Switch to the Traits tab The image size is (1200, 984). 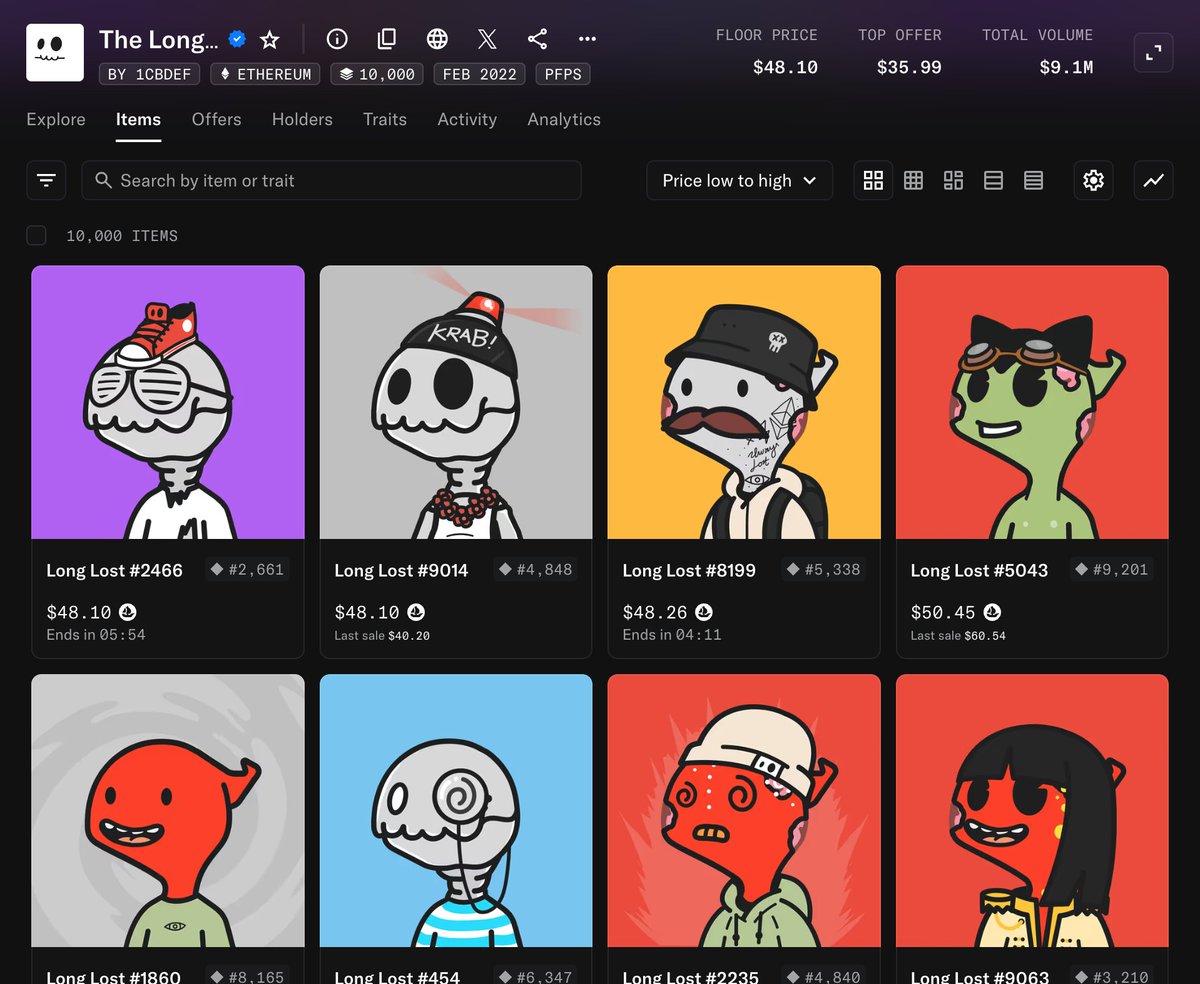point(385,119)
